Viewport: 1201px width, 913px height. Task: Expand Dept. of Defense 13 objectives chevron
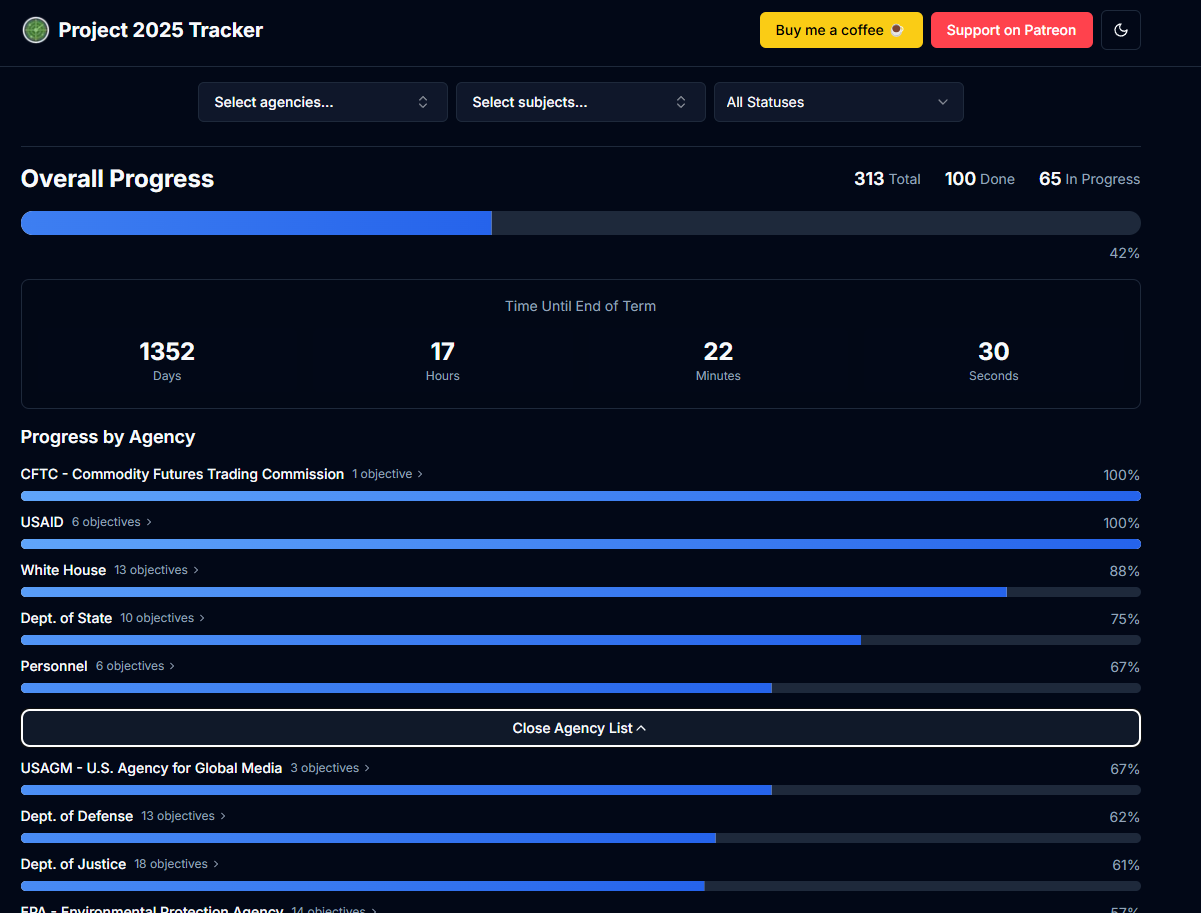pyautogui.click(x=223, y=816)
